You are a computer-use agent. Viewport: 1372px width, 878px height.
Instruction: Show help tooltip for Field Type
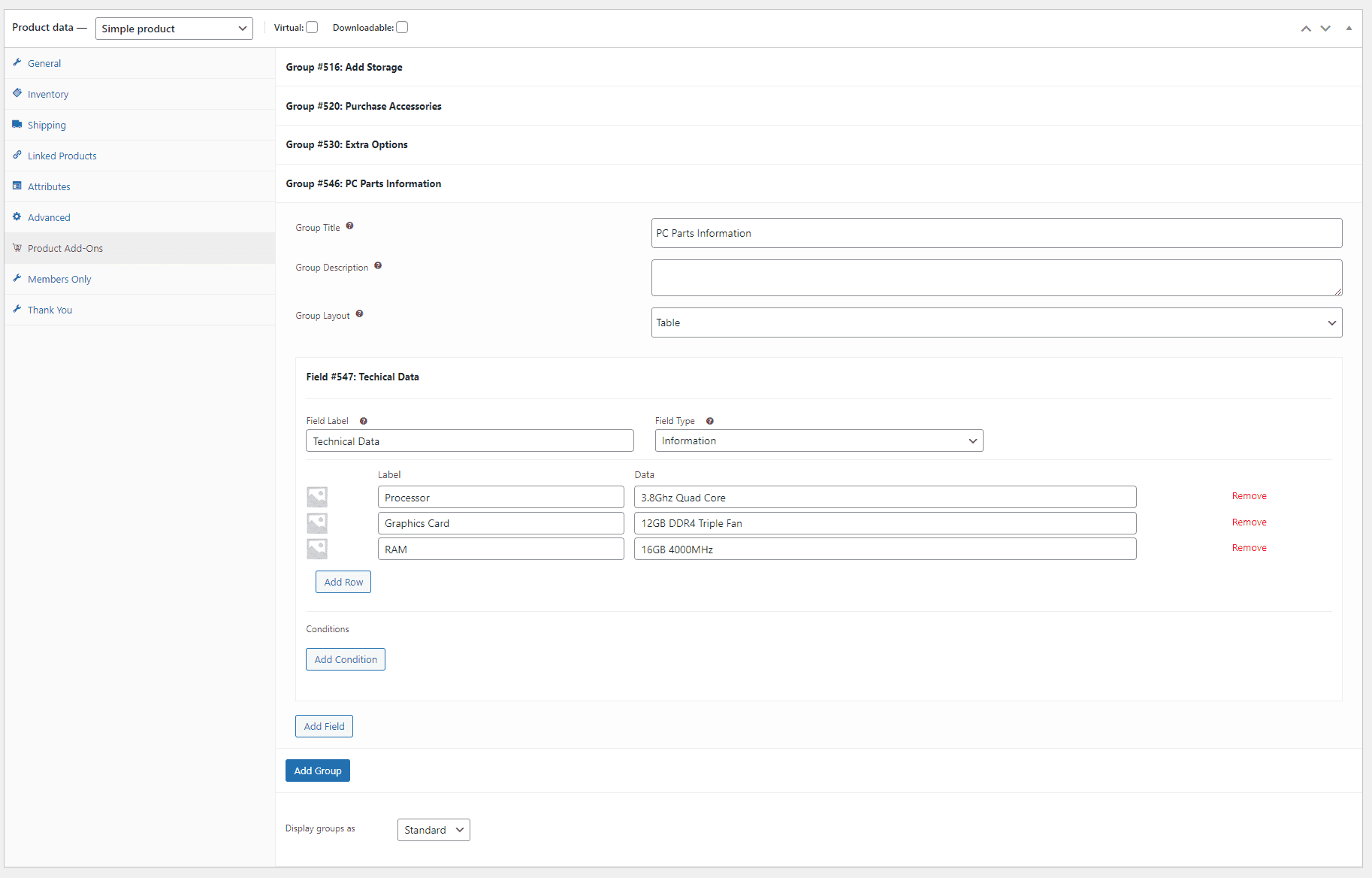click(x=709, y=421)
